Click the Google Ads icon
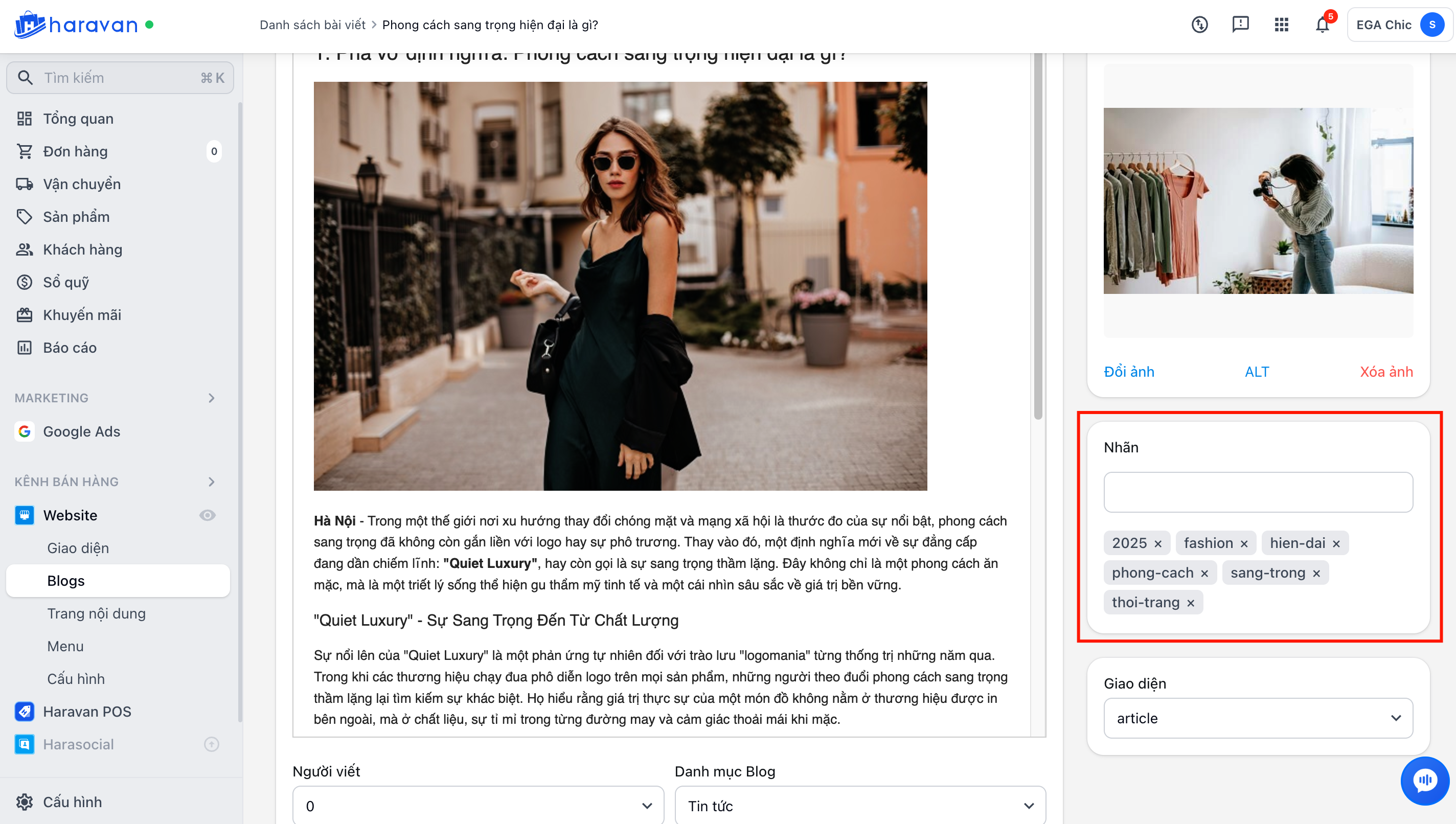This screenshot has width=1456, height=824. (25, 431)
